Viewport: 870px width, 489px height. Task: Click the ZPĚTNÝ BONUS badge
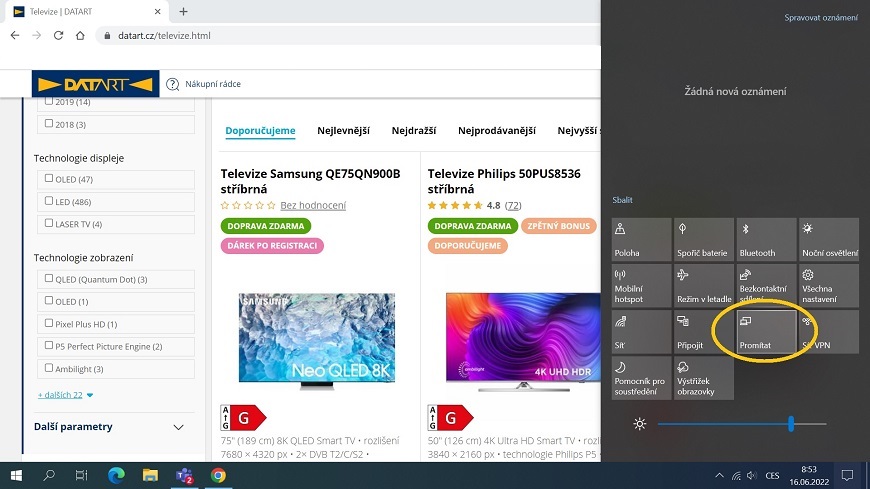[x=558, y=226]
